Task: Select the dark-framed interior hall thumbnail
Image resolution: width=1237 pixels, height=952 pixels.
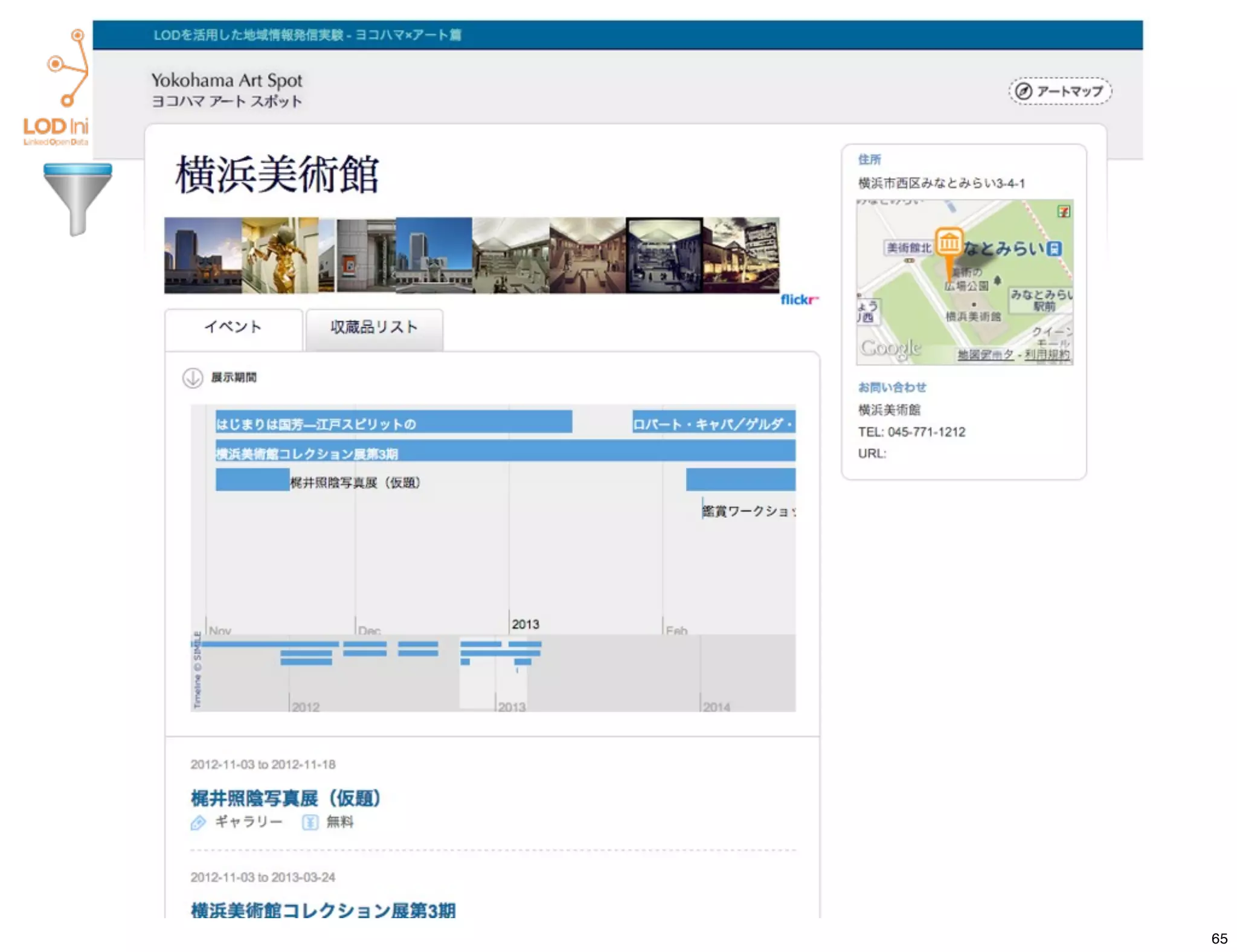Action: [x=664, y=256]
